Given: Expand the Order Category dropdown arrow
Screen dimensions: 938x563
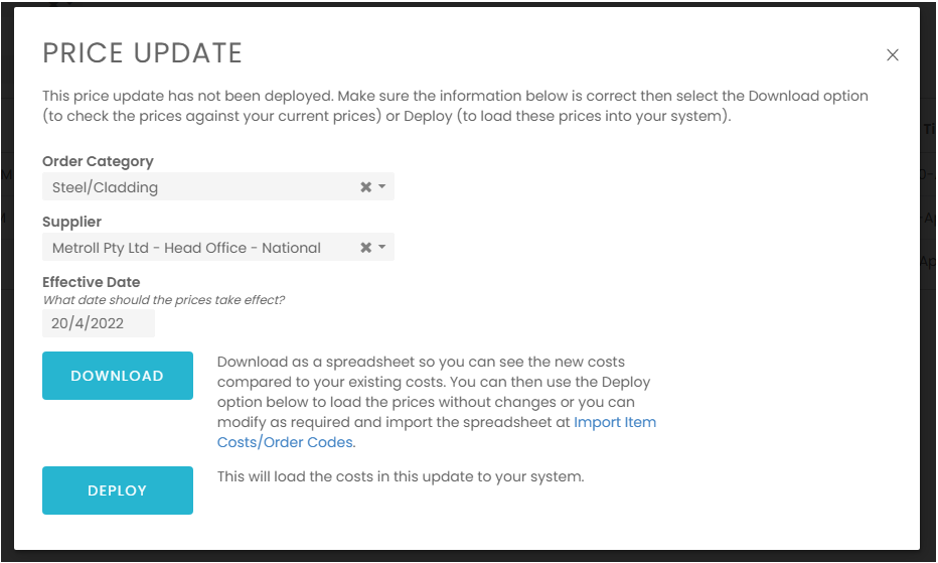Looking at the screenshot, I should [x=382, y=187].
